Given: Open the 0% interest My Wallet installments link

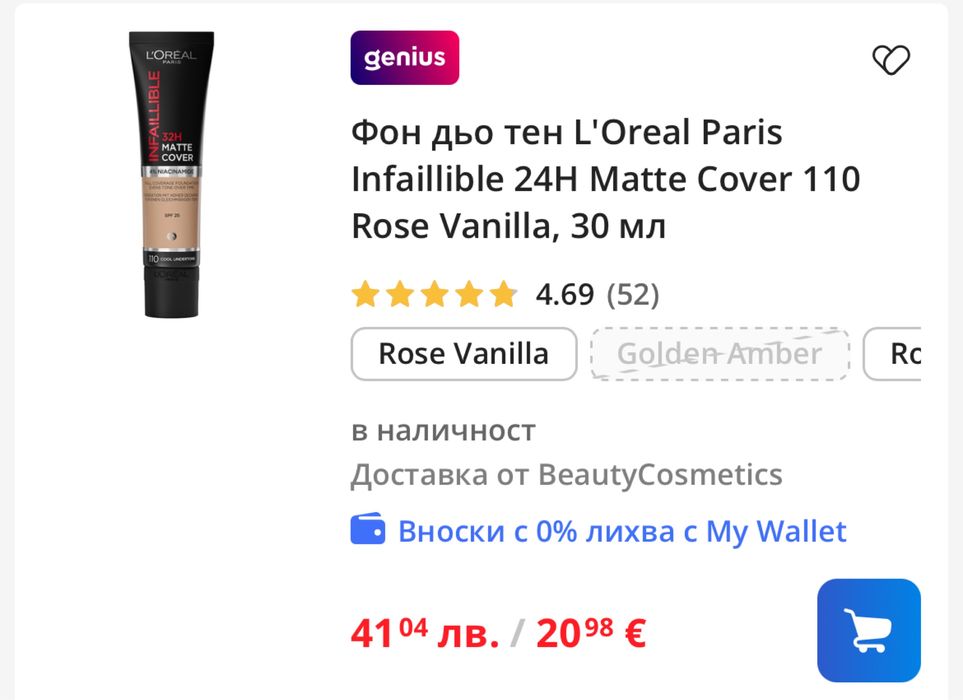Looking at the screenshot, I should (622, 531).
